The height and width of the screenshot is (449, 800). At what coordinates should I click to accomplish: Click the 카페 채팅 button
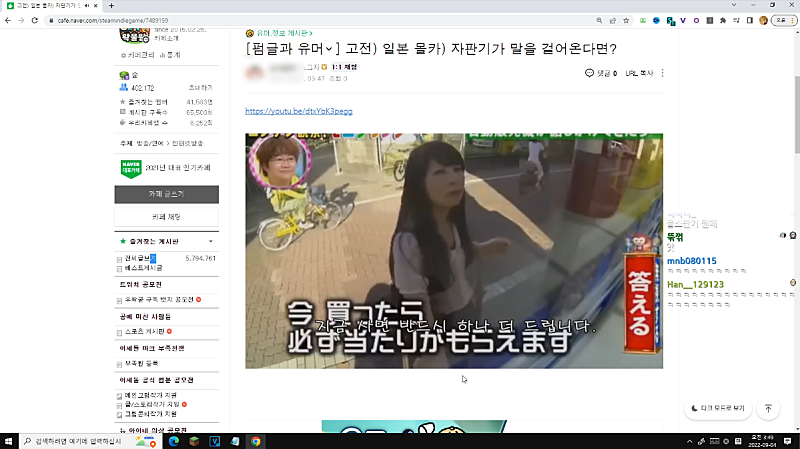(x=166, y=217)
